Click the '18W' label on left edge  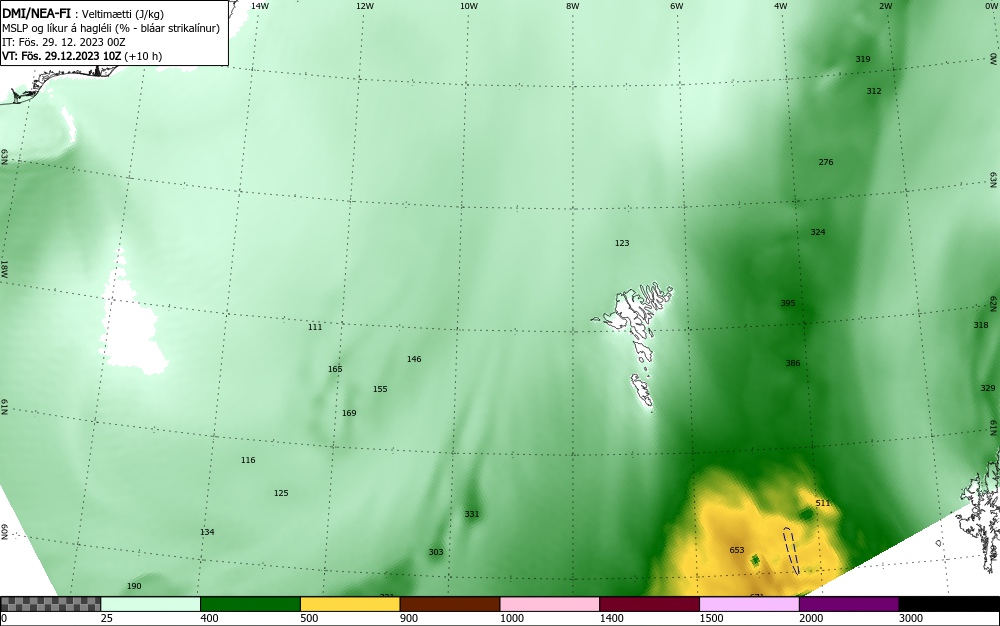click(x=4, y=268)
